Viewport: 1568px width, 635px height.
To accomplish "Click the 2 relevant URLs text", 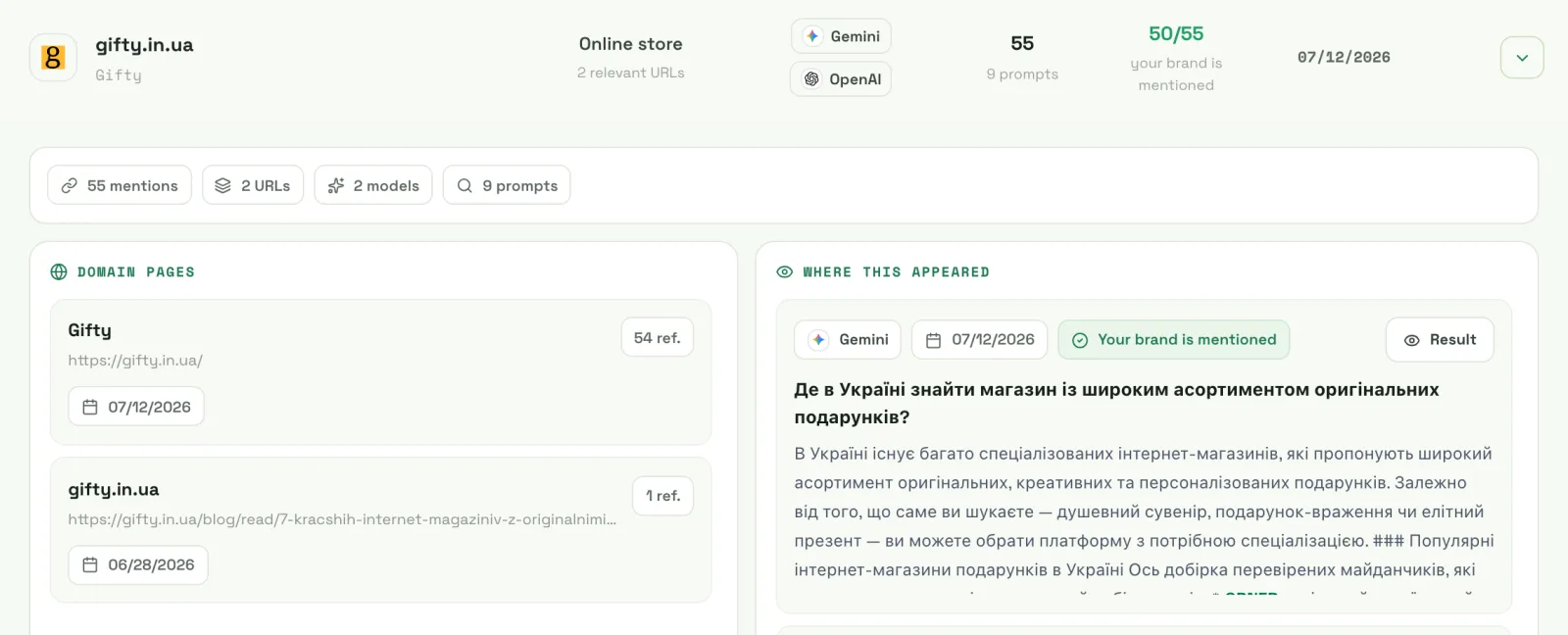I will [x=631, y=73].
